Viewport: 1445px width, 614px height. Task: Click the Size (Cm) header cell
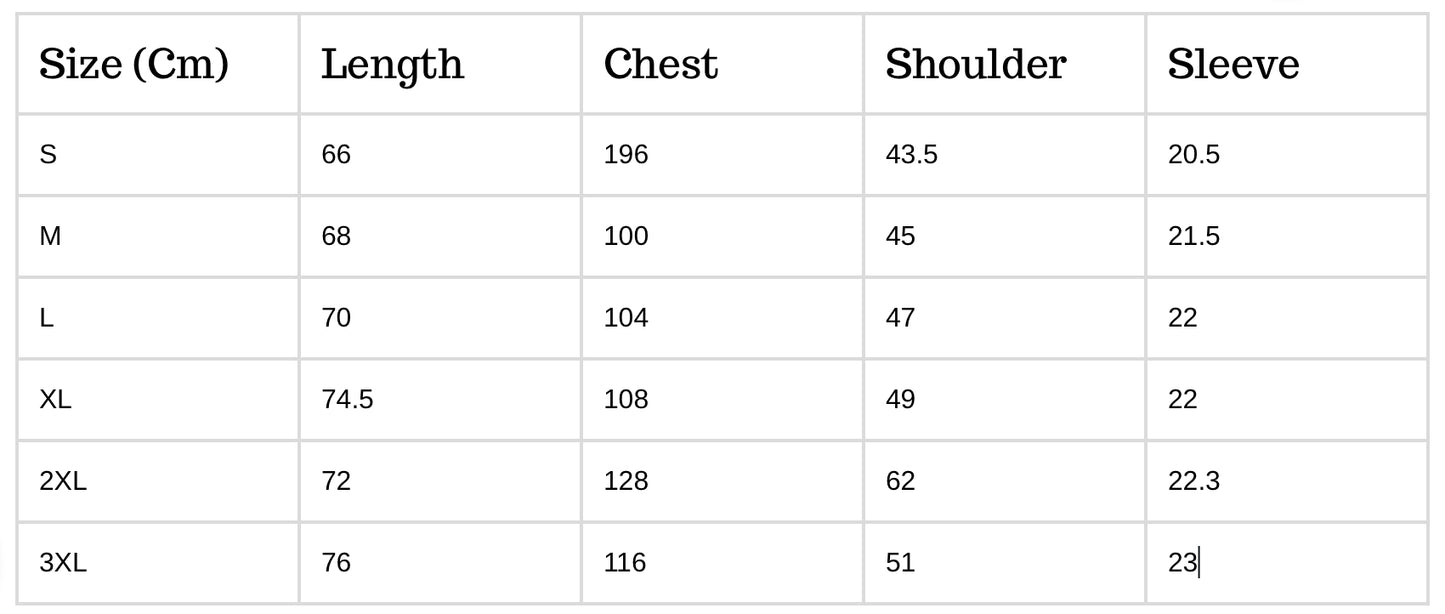click(134, 65)
